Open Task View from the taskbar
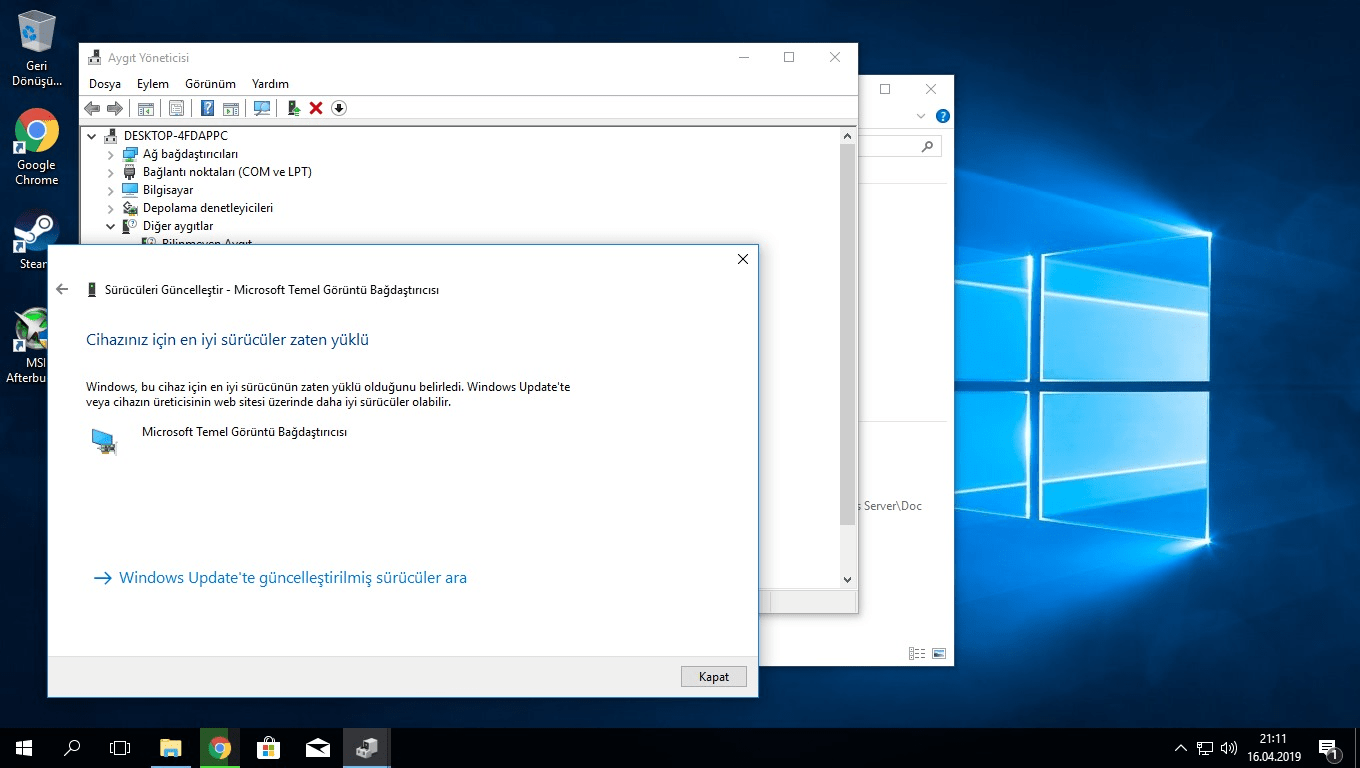Viewport: 1360px width, 768px height. [120, 748]
